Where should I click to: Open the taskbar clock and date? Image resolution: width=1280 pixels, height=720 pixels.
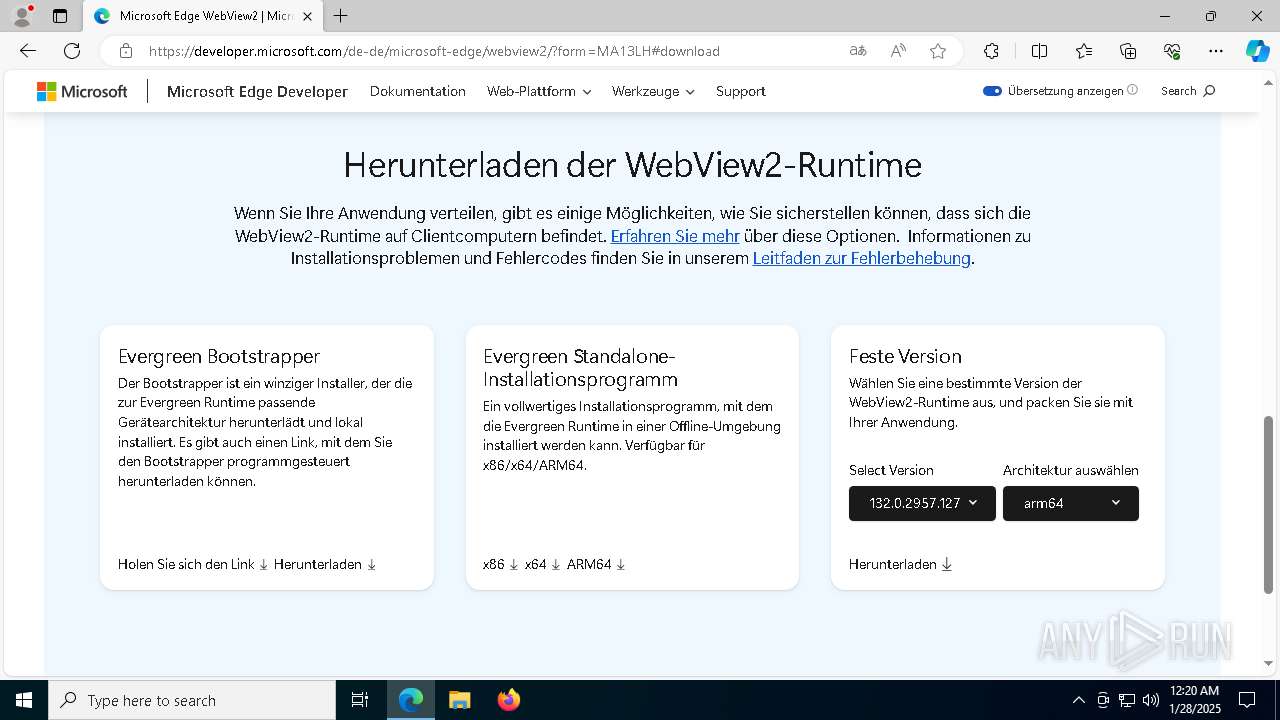point(1194,700)
